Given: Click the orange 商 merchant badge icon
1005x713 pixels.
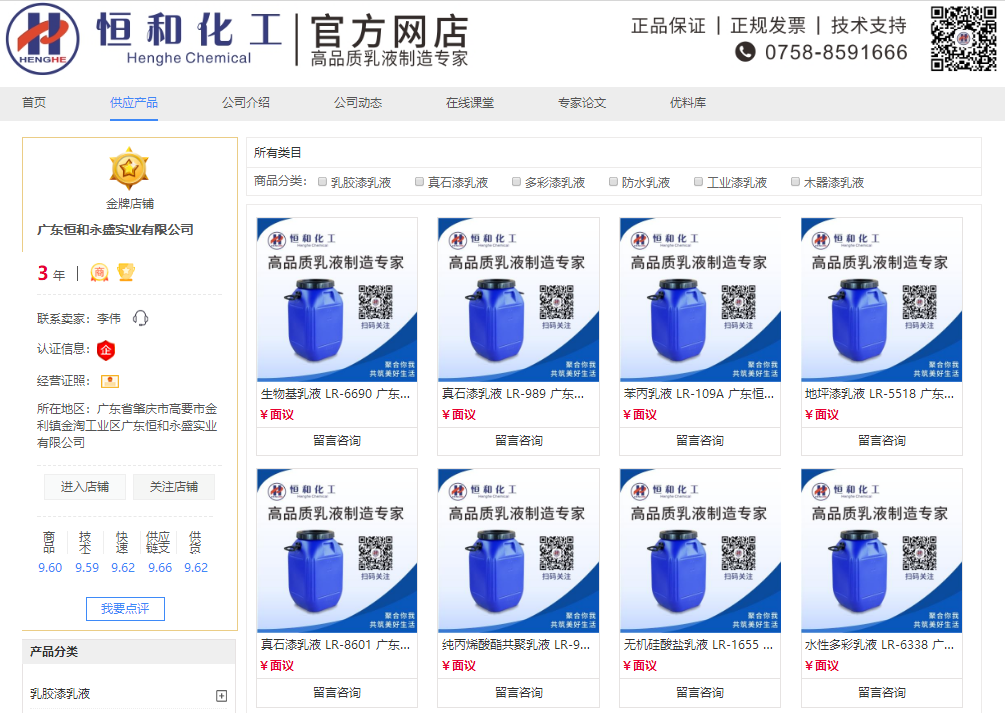Looking at the screenshot, I should [x=99, y=273].
